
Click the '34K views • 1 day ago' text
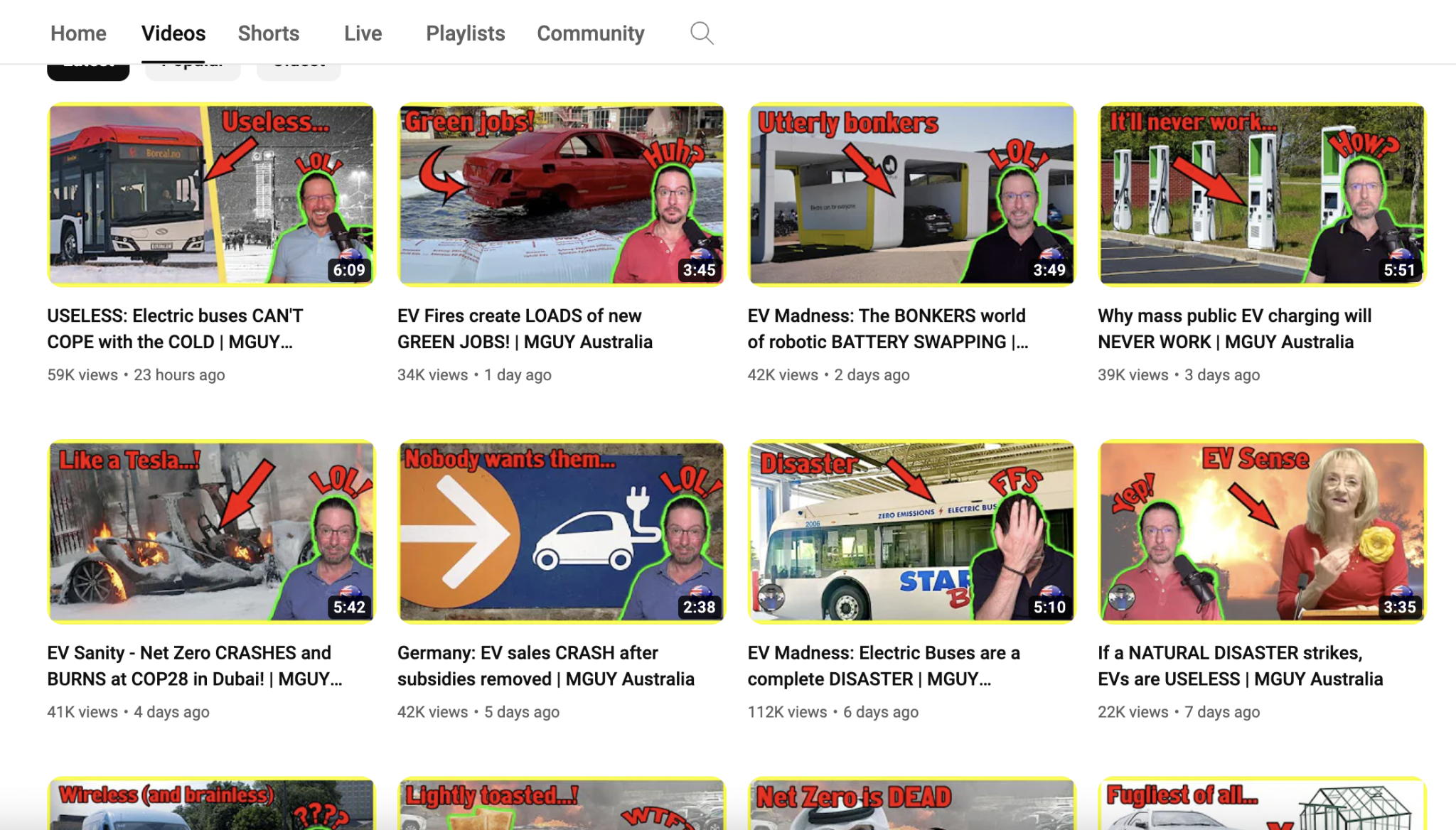474,374
